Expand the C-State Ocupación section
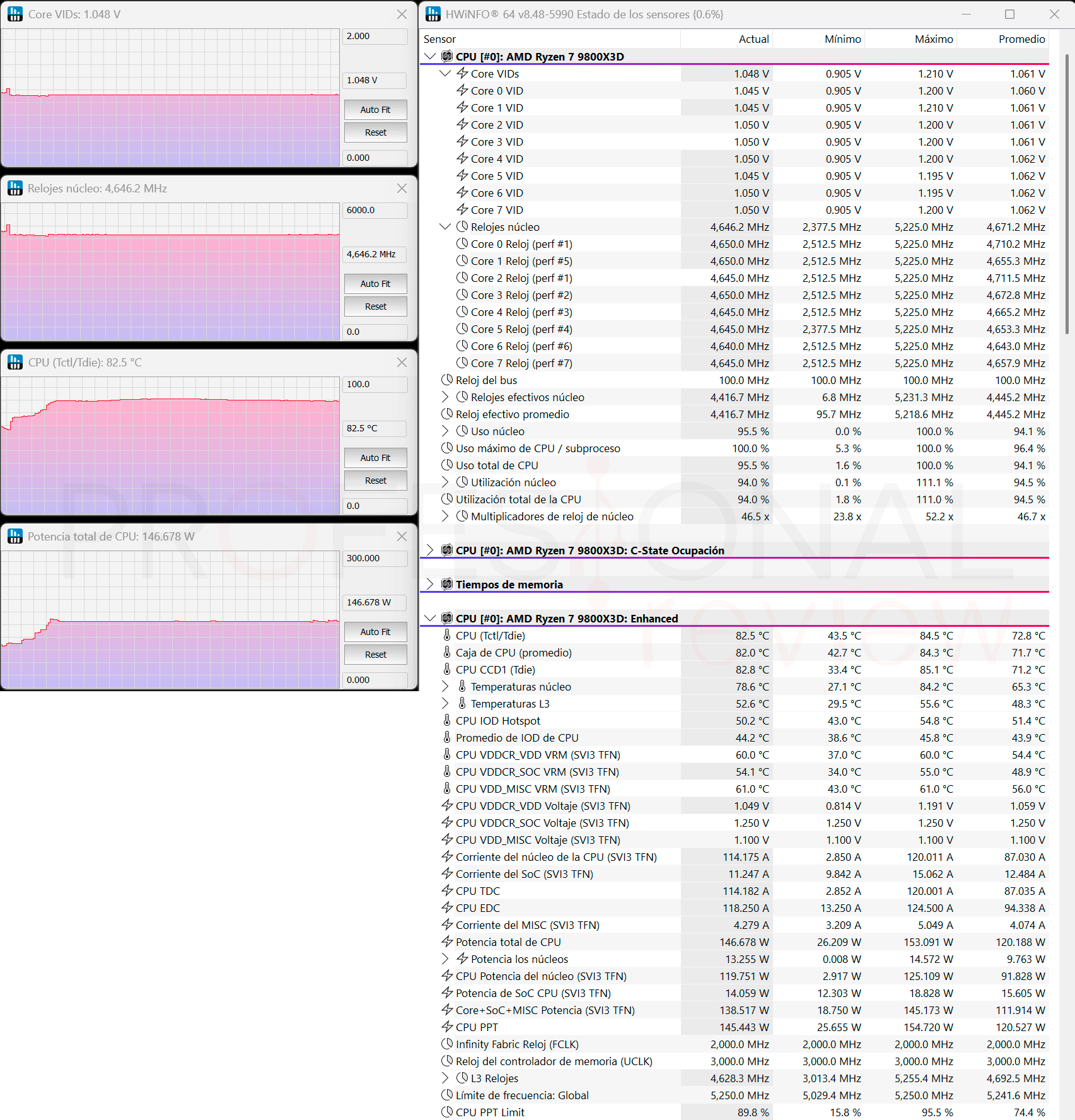The image size is (1075, 1120). point(430,550)
